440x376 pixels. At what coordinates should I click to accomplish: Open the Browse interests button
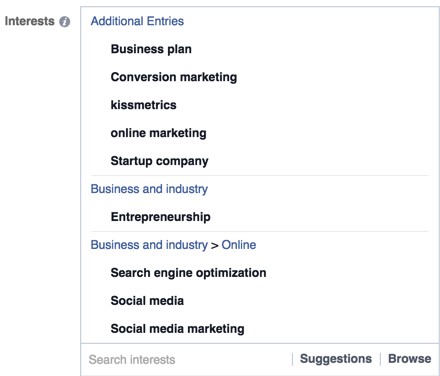[x=409, y=359]
